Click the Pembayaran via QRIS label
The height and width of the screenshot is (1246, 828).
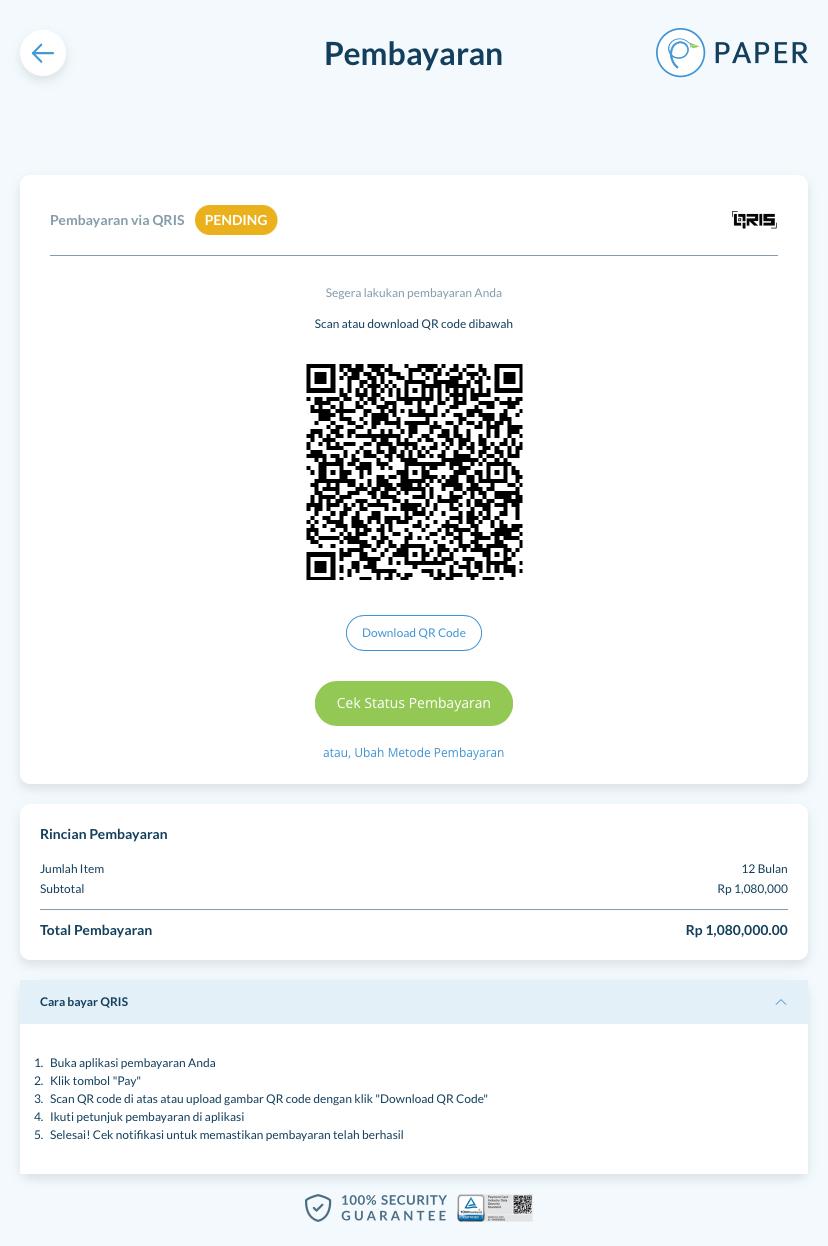pos(117,220)
